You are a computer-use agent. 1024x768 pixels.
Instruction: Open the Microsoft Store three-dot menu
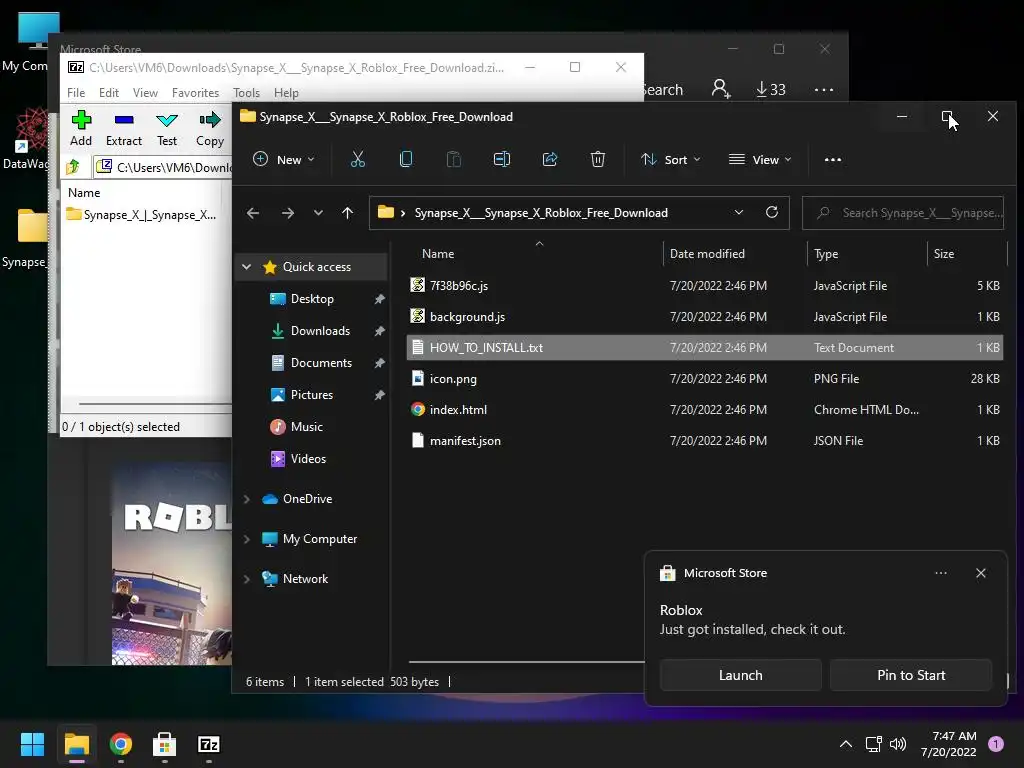[x=824, y=89]
